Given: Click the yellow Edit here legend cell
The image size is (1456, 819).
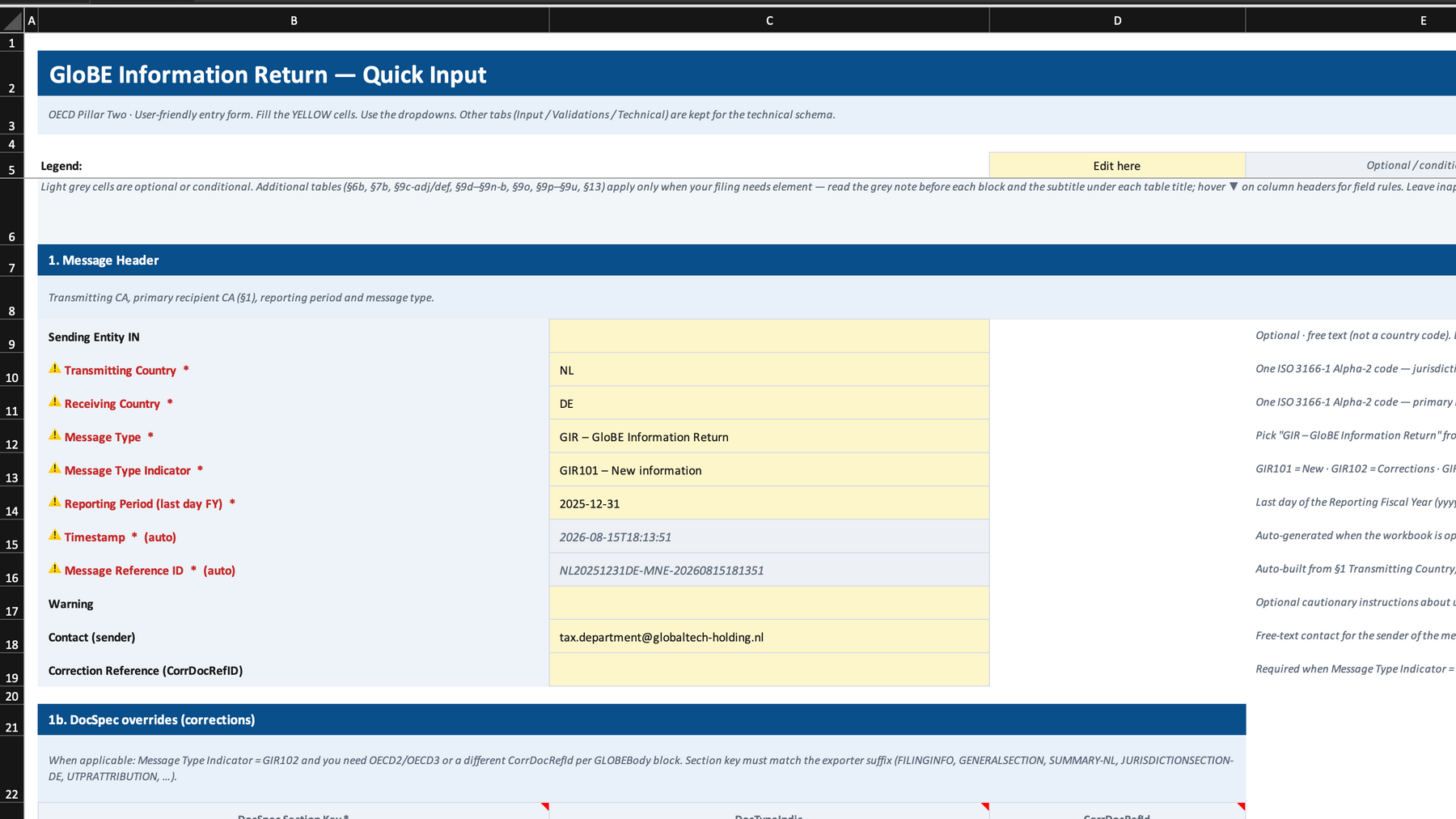Looking at the screenshot, I should [1117, 165].
